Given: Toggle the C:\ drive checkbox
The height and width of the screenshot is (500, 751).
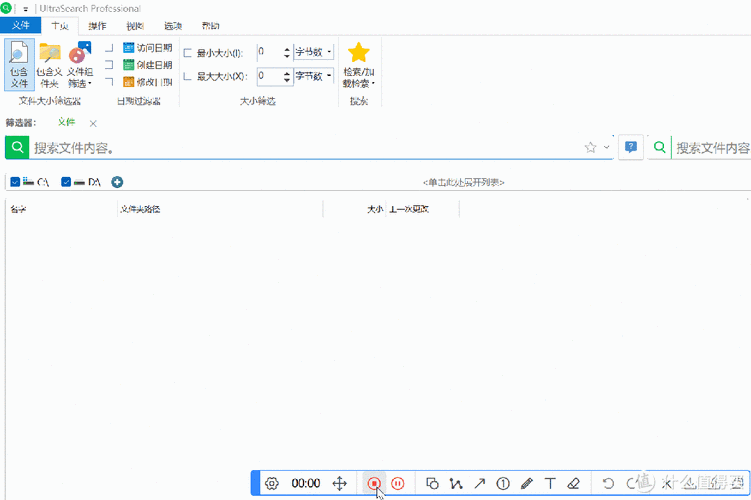Looking at the screenshot, I should pos(15,182).
